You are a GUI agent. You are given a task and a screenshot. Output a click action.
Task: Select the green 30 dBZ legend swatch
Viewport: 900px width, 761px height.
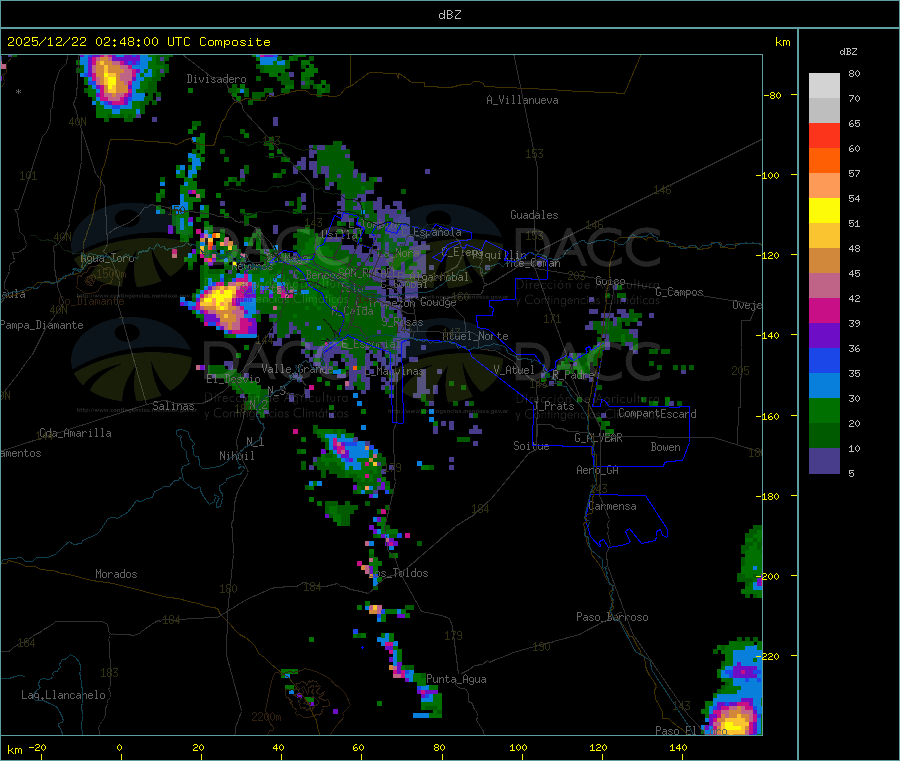(824, 410)
